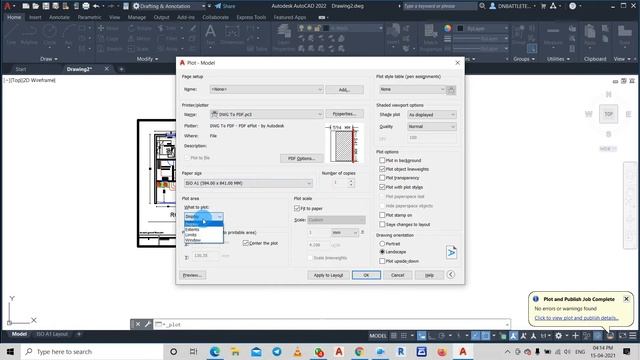This screenshot has height=360, width=640.
Task: Click OK to plot the drawing
Action: (x=366, y=275)
